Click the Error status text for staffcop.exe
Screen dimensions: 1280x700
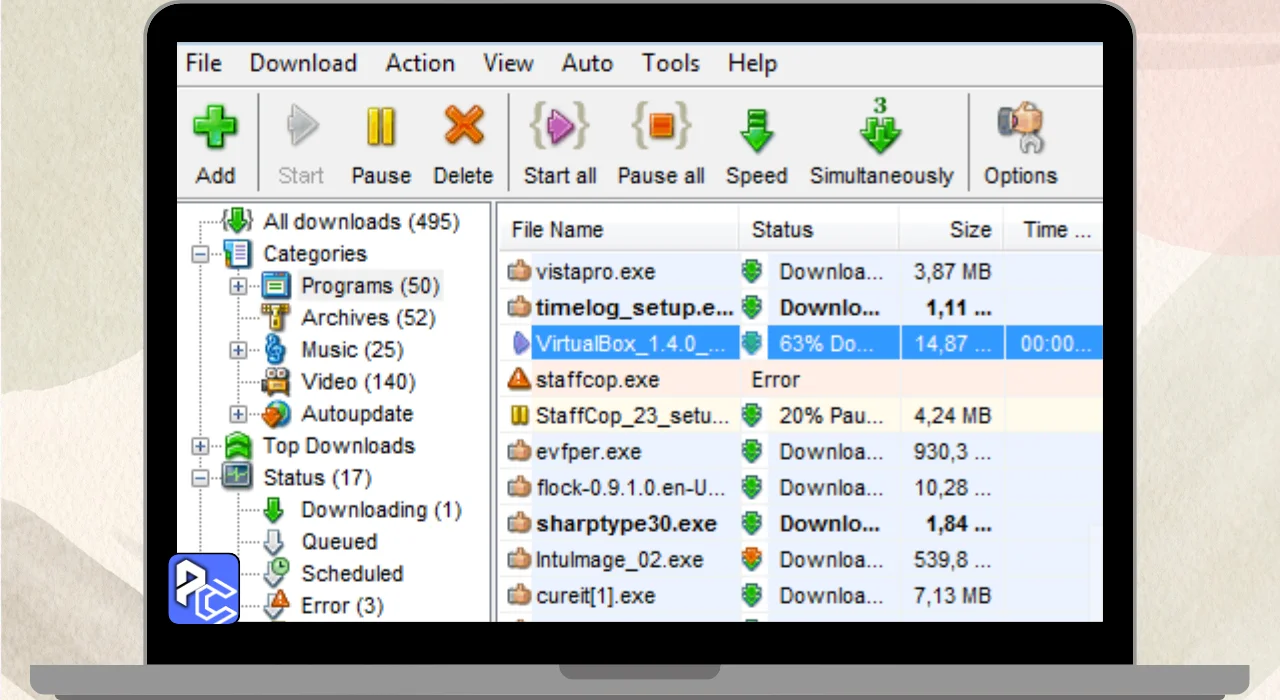pyautogui.click(x=775, y=380)
